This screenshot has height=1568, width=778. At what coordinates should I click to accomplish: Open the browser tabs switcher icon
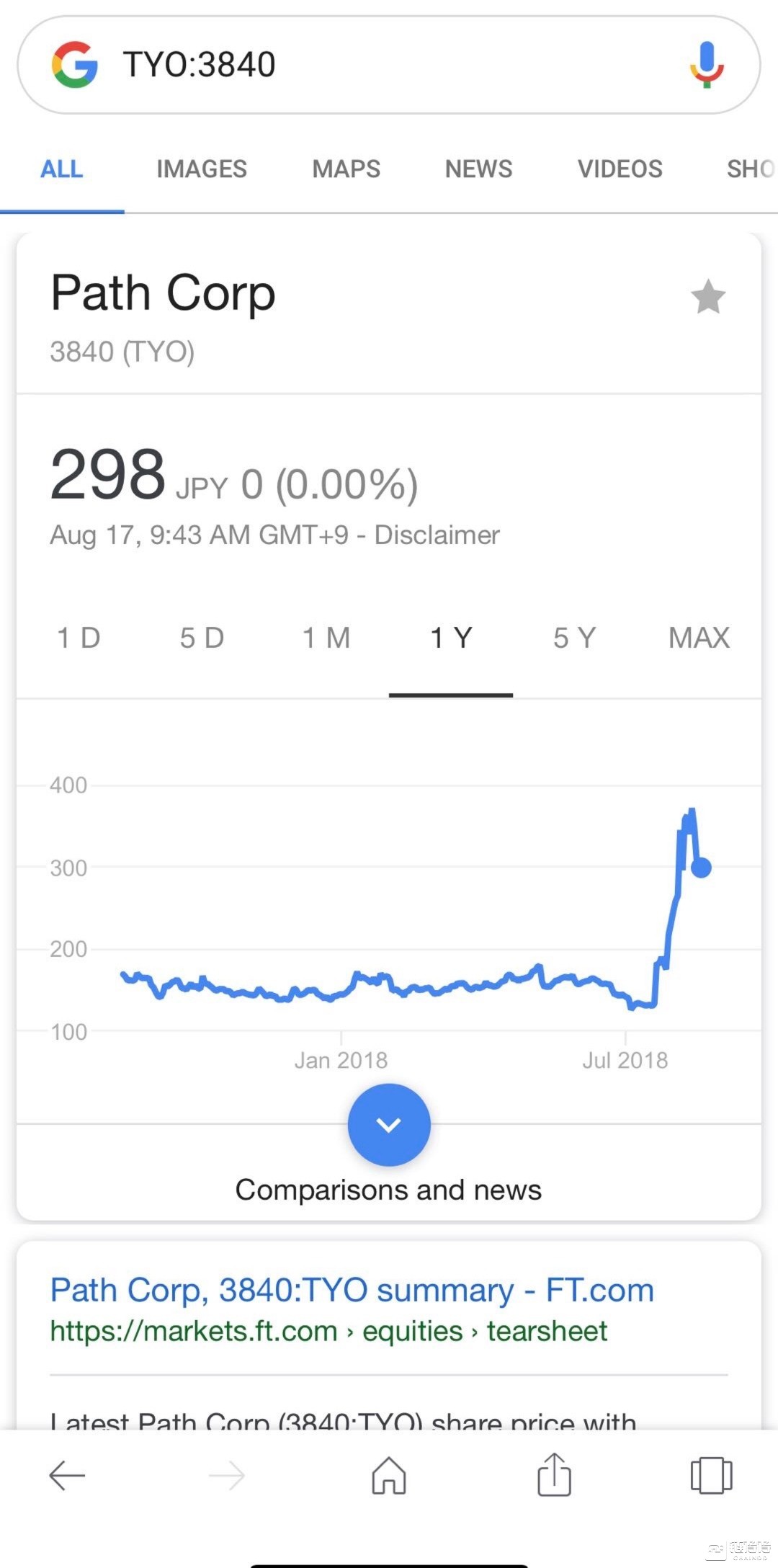(x=711, y=1475)
